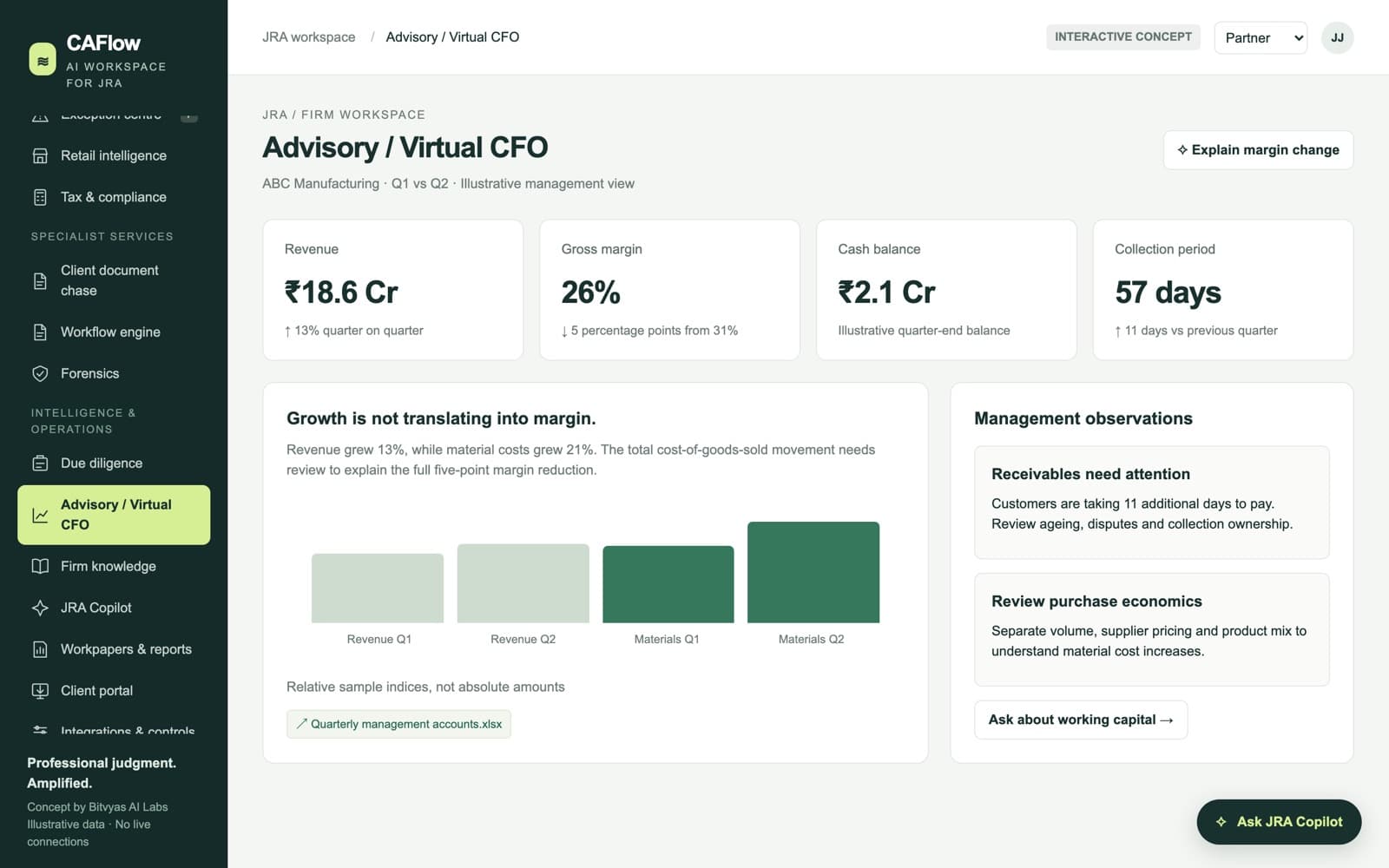
Task: Click the Revenue Q1 chart bar
Action: 378,589
